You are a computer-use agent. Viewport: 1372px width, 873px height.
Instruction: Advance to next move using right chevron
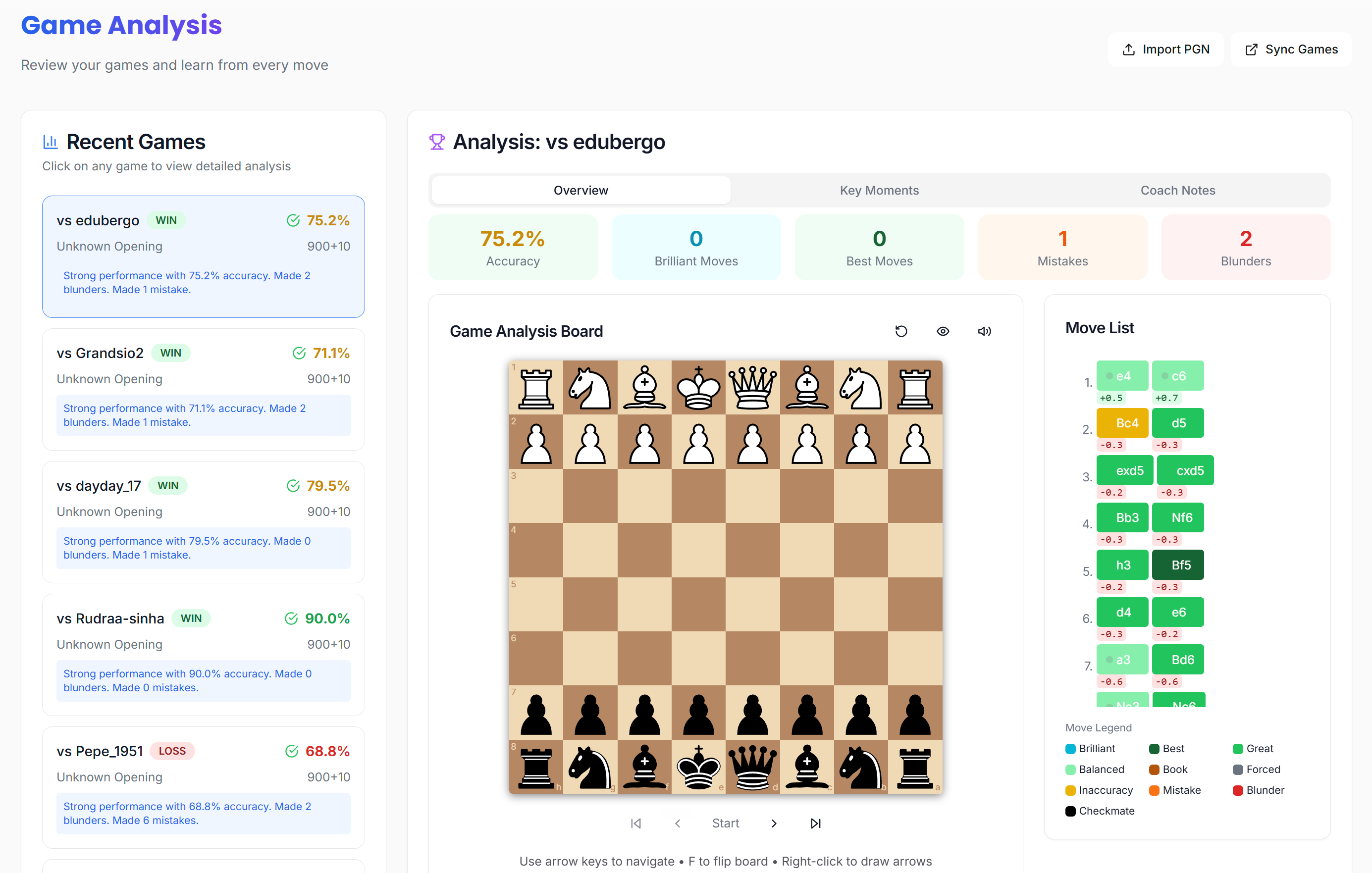773,823
